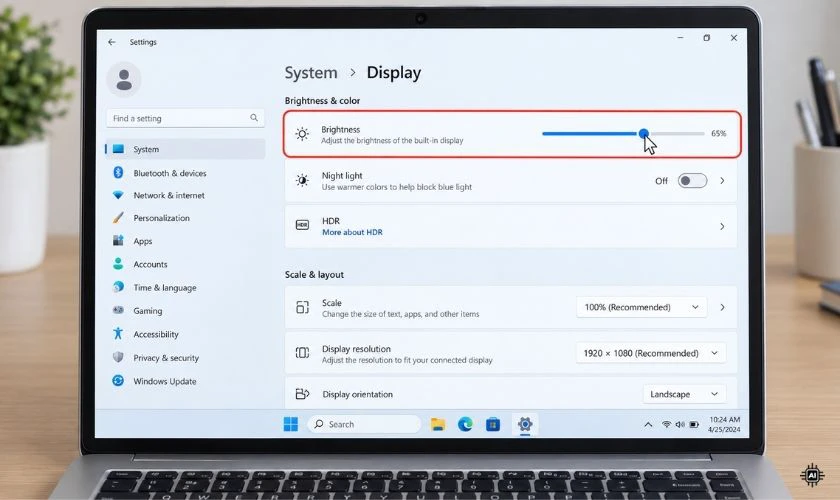
Task: Click the Personalization paintbrush icon
Action: click(x=118, y=218)
